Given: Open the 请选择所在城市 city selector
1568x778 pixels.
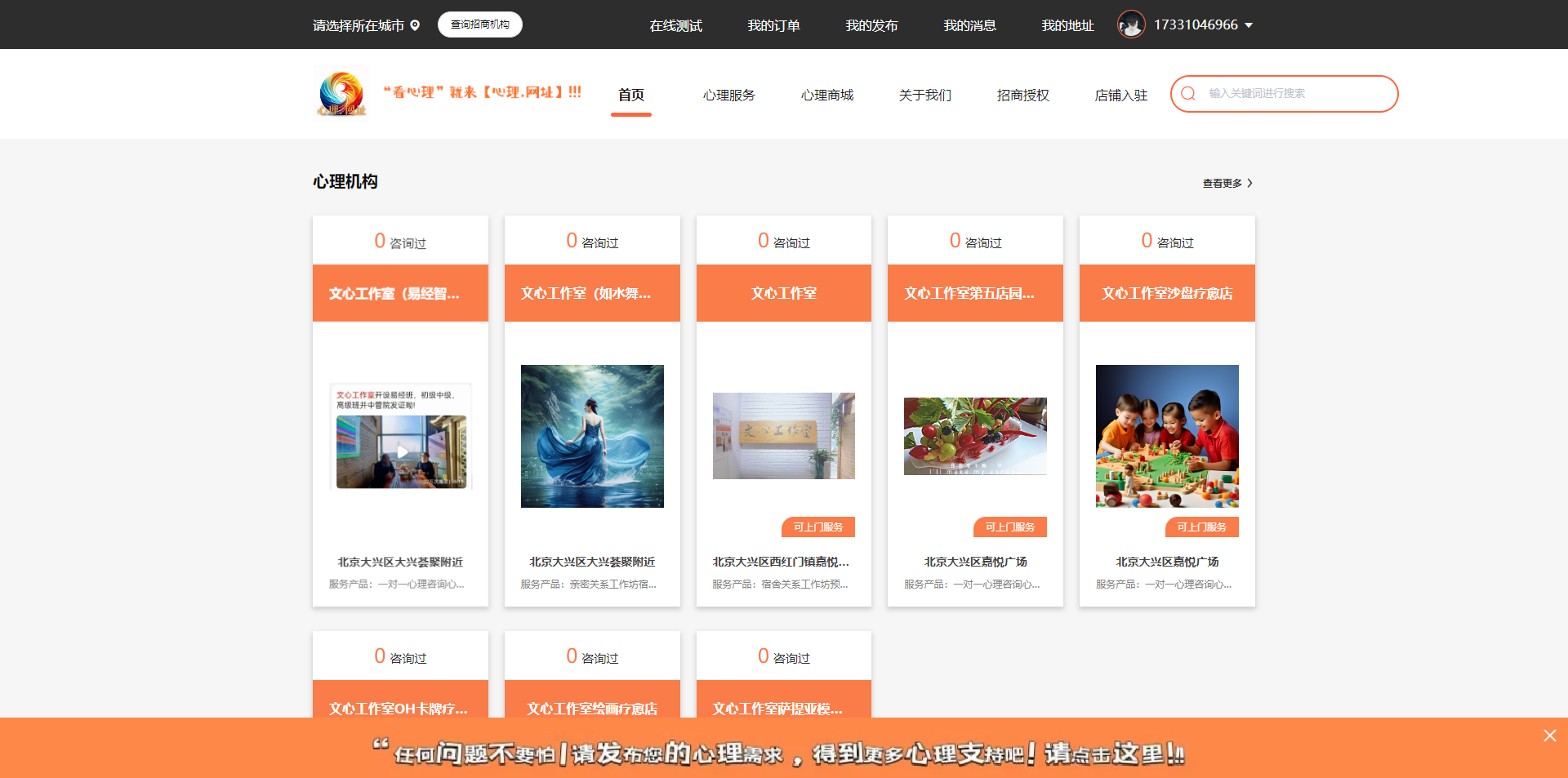Looking at the screenshot, I should pyautogui.click(x=359, y=25).
